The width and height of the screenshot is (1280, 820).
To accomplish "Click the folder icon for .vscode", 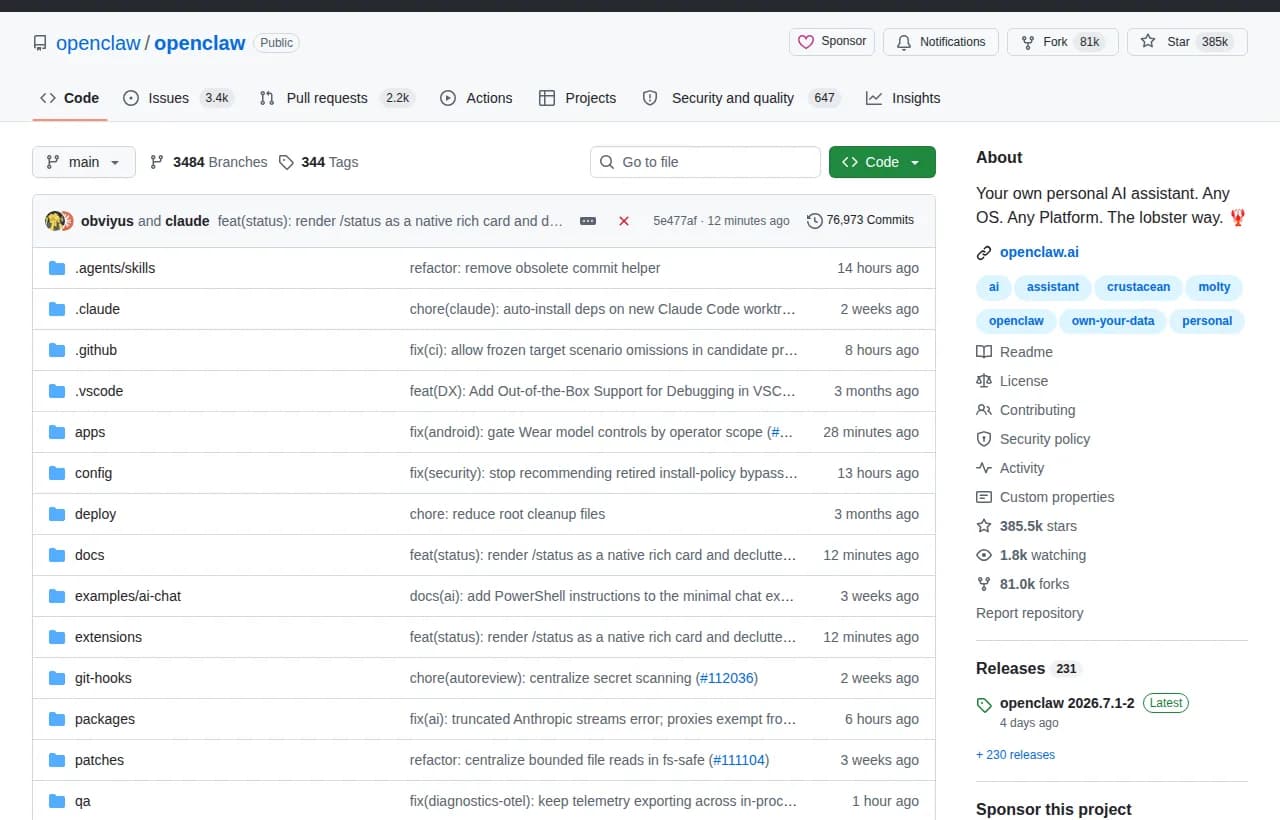I will 57,391.
